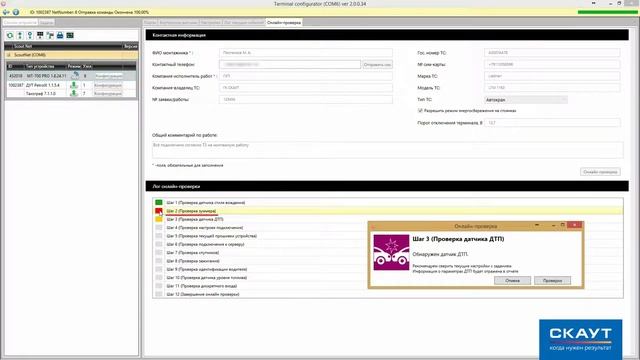The image size is (640, 360).
Task: Select Шаг 11 row in the log
Action: coord(388,286)
